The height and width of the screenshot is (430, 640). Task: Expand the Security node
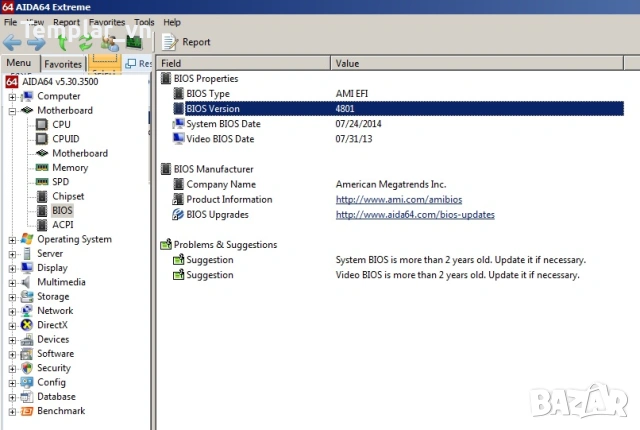coord(12,368)
